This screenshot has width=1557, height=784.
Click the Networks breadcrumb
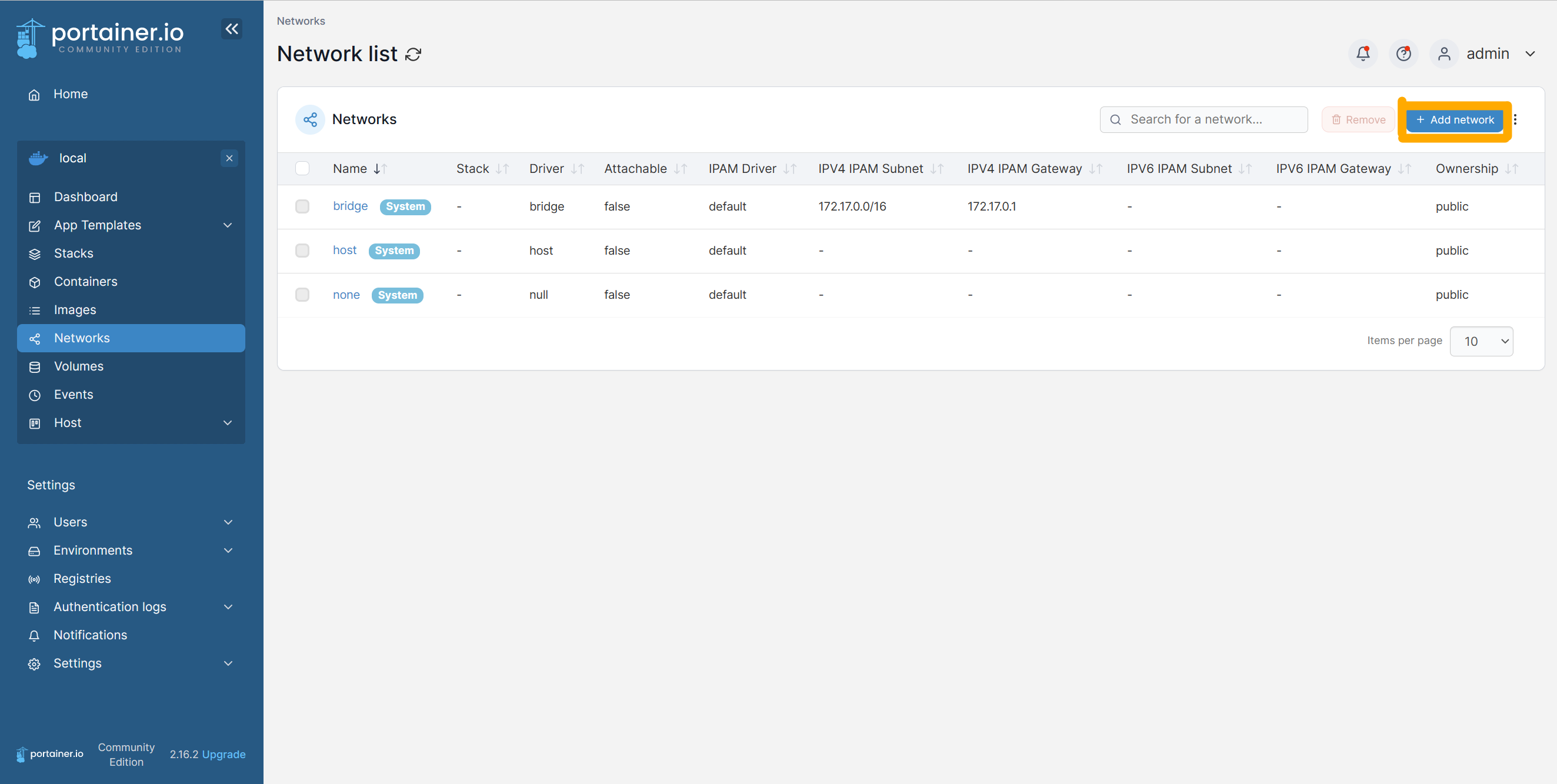pos(301,21)
